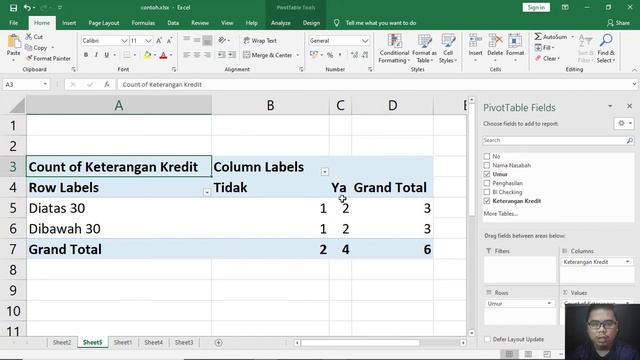This screenshot has height=360, width=640.
Task: Open Umur dropdown in Rows area
Action: [x=549, y=303]
